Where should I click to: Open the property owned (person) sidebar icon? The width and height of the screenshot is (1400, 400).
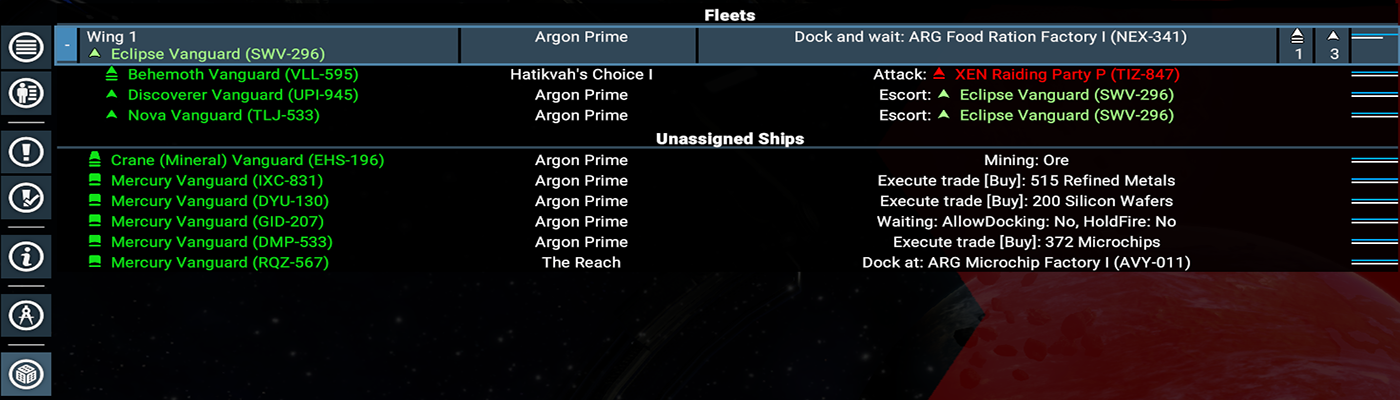click(x=25, y=93)
